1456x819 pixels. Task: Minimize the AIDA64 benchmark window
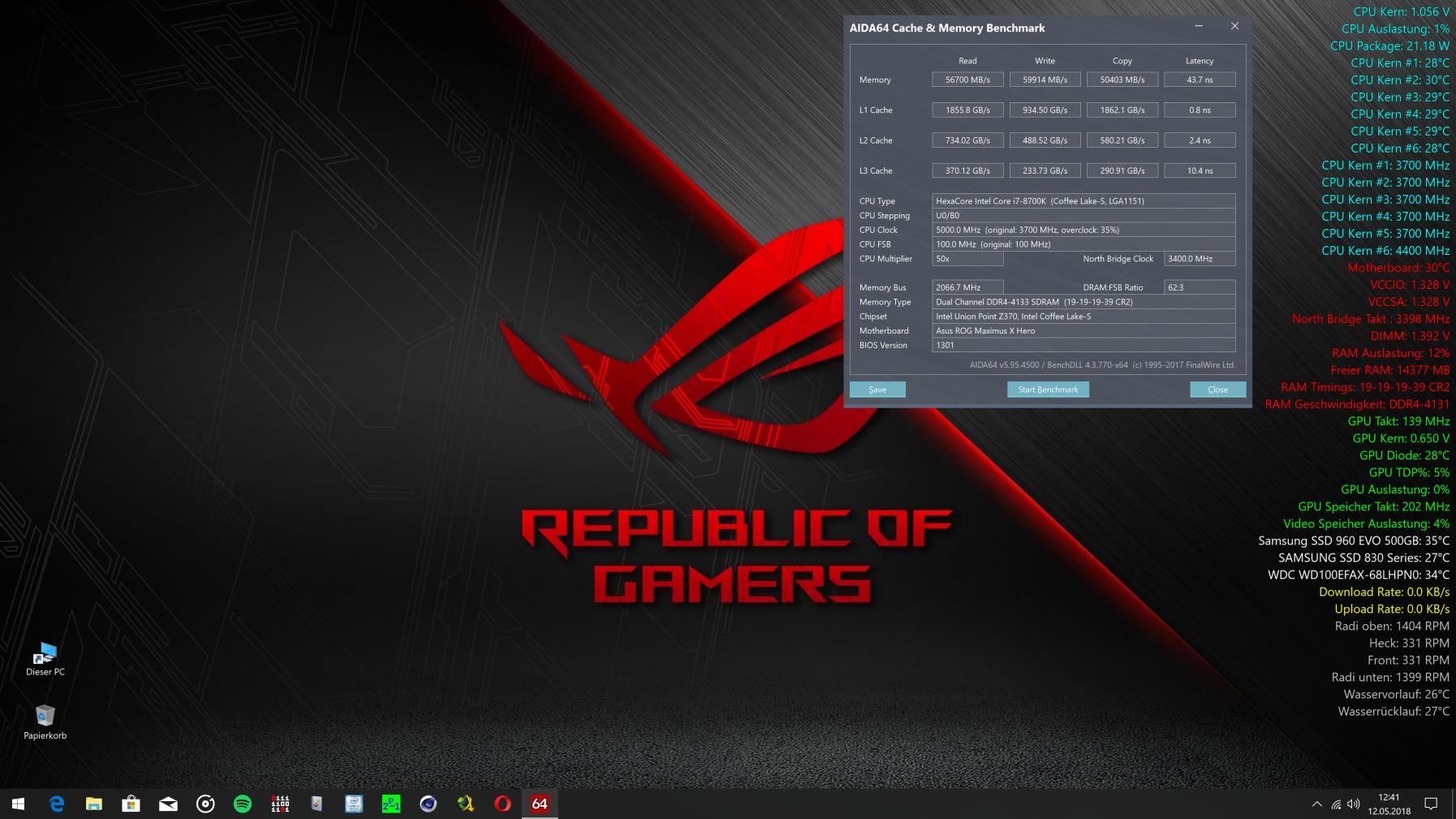(x=1199, y=27)
